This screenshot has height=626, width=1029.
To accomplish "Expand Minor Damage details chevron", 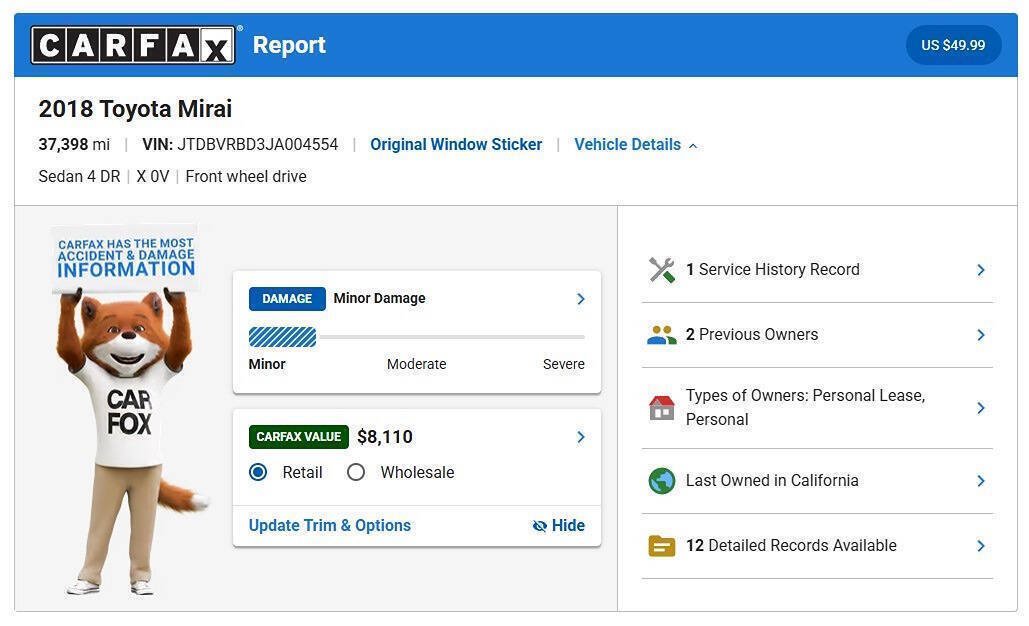I will click(580, 299).
